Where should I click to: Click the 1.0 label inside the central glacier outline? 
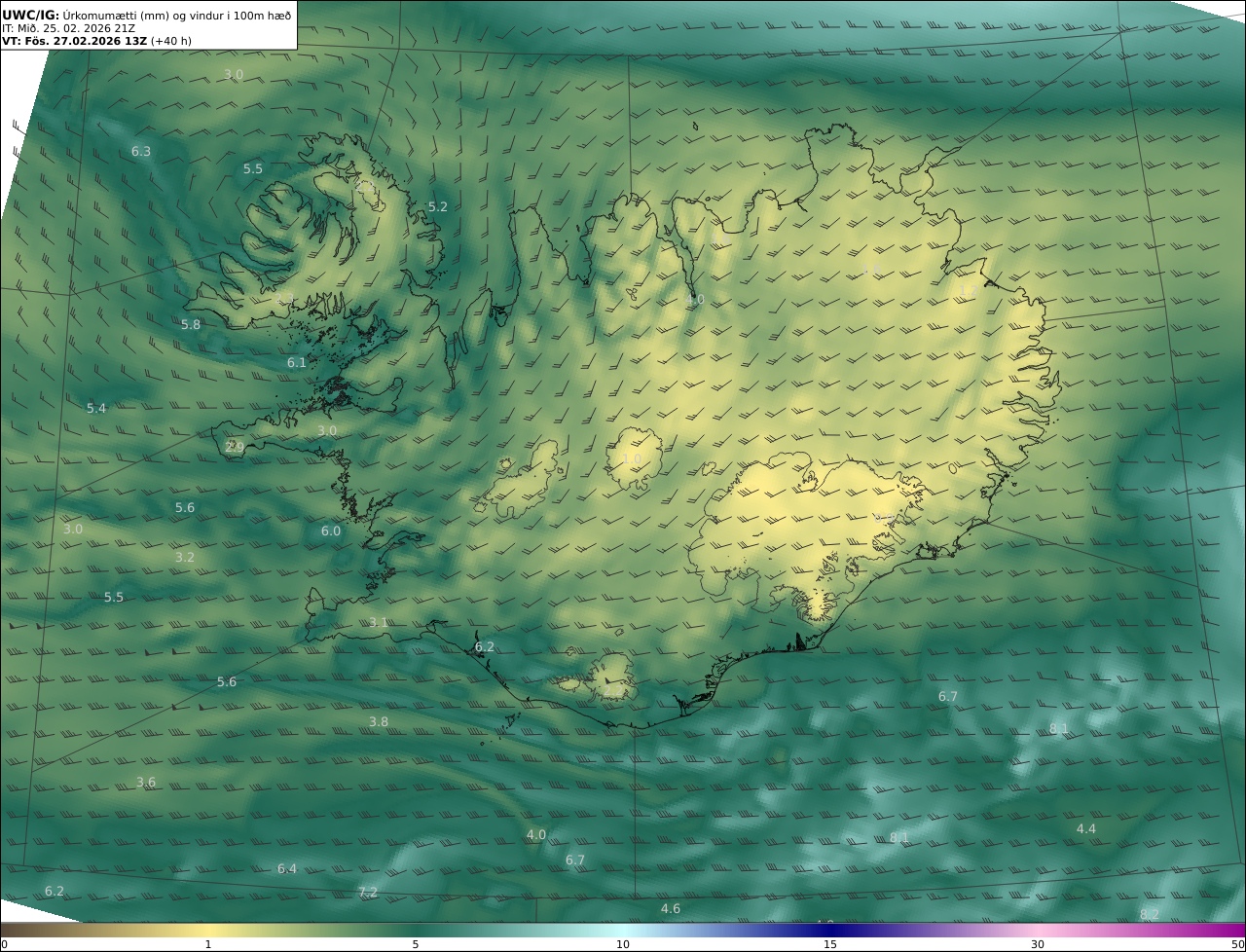point(632,458)
